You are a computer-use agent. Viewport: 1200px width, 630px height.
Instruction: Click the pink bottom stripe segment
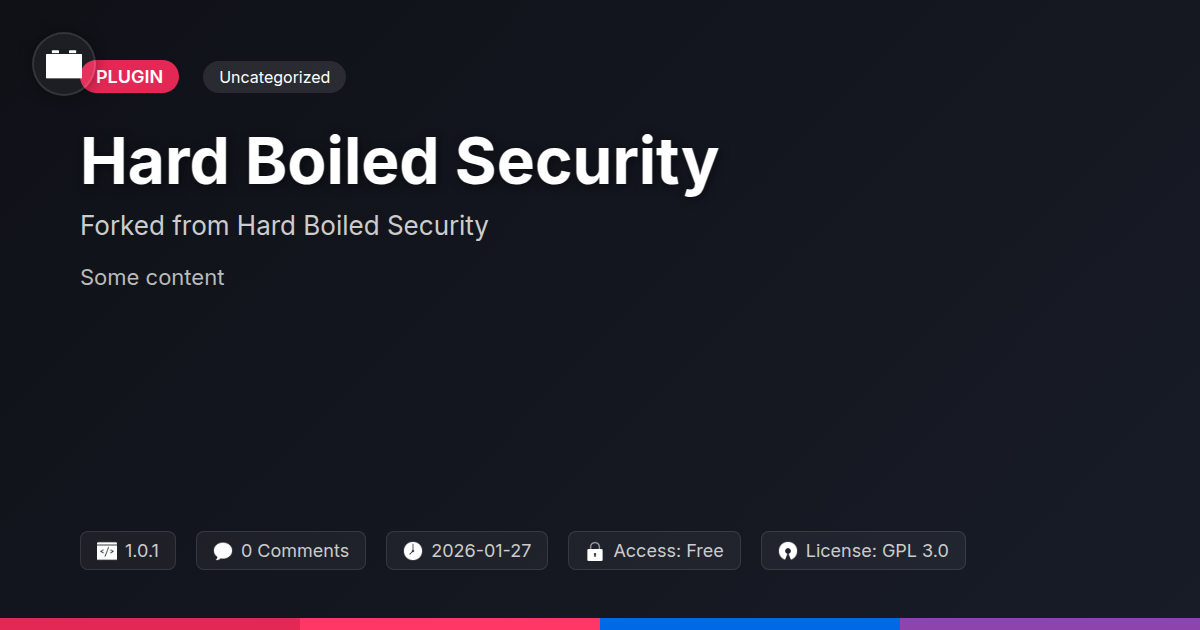click(x=450, y=623)
